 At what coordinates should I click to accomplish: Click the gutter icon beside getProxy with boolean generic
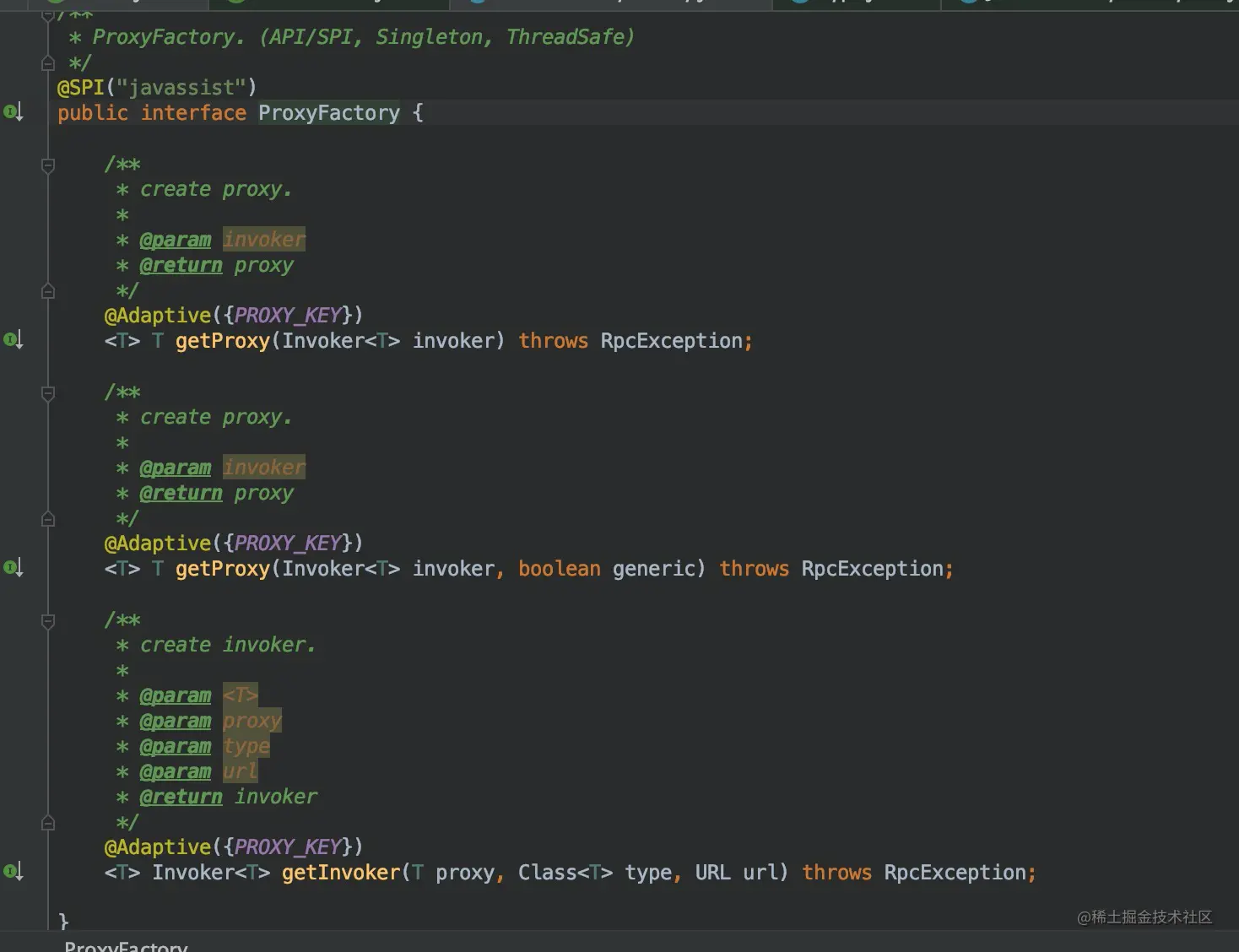click(14, 567)
